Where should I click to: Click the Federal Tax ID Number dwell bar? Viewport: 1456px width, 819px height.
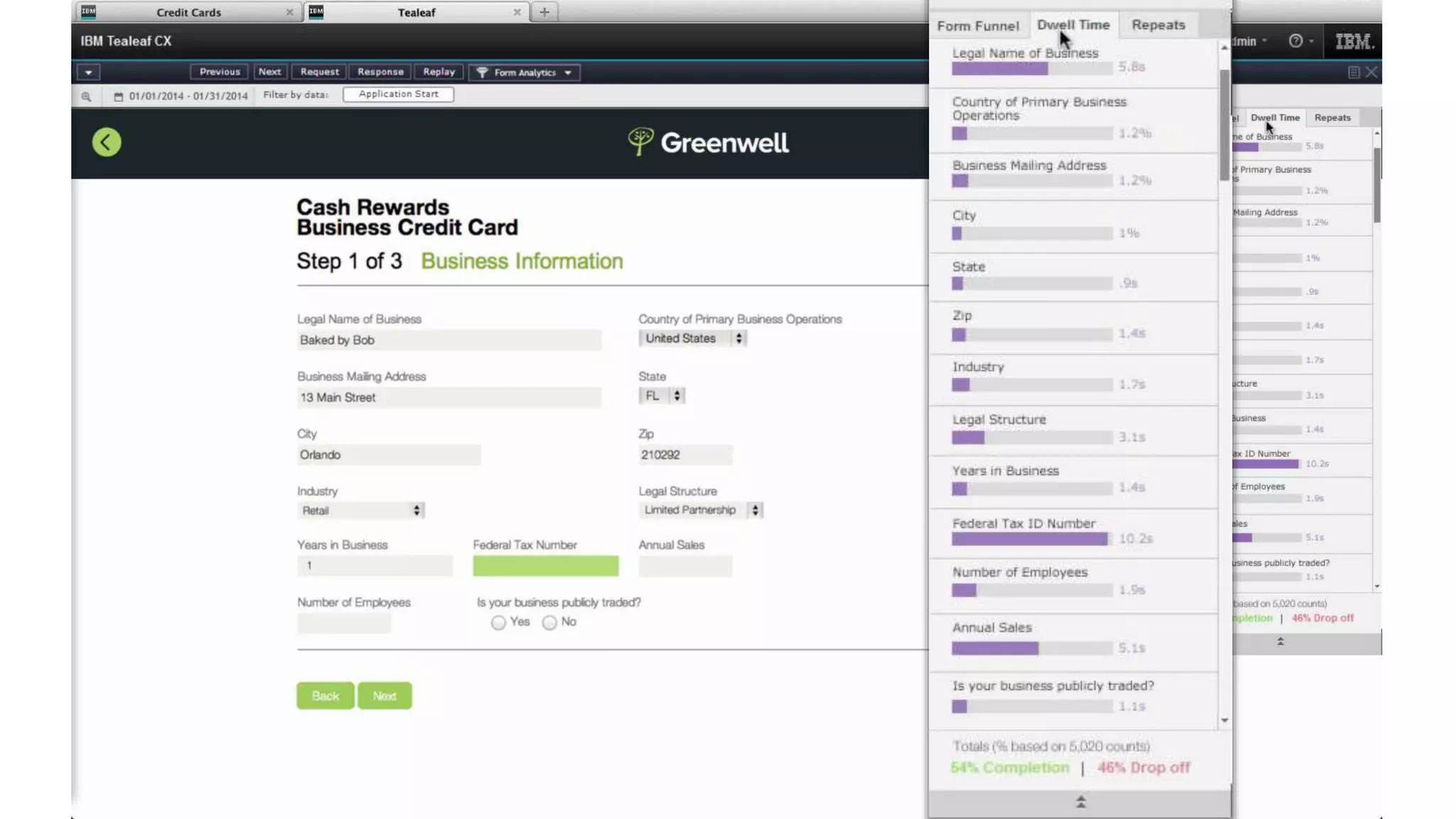(x=1029, y=539)
